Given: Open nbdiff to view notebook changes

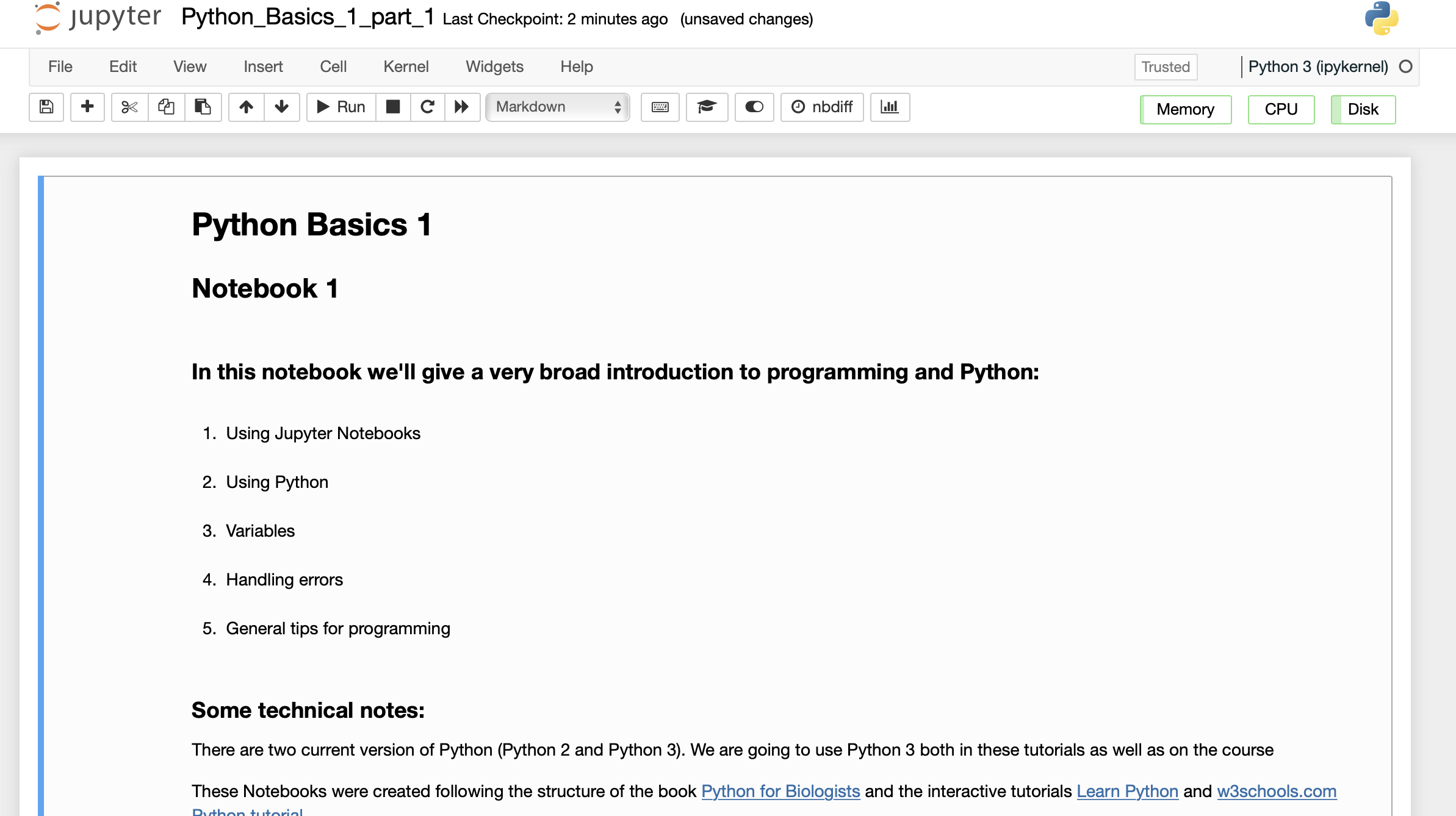Looking at the screenshot, I should [822, 107].
